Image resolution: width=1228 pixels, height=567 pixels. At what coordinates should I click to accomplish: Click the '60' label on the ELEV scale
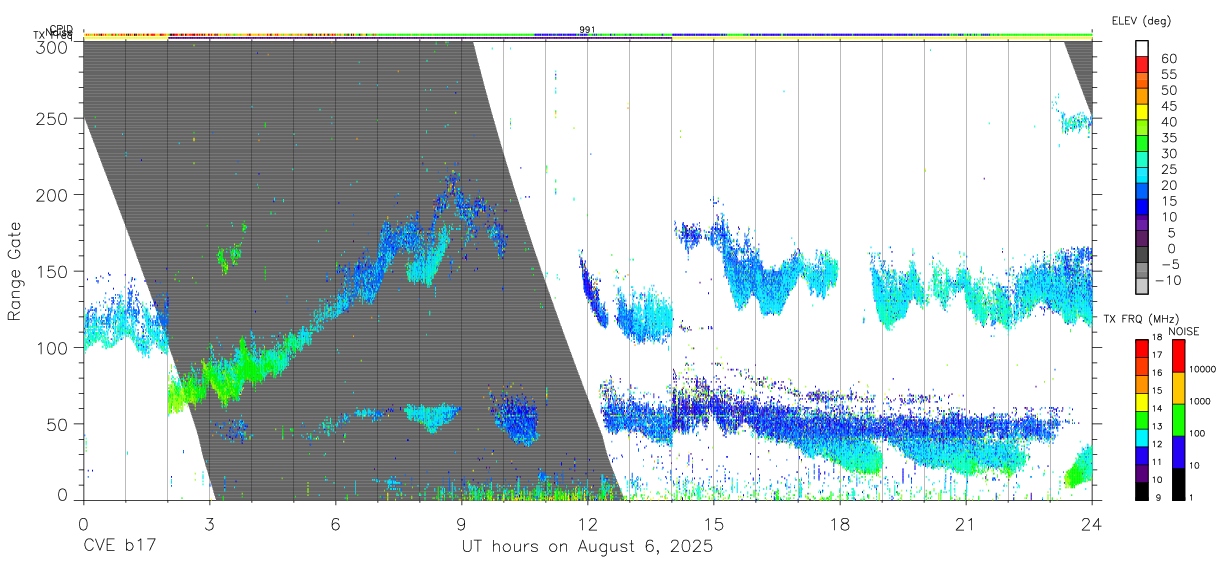click(1167, 59)
